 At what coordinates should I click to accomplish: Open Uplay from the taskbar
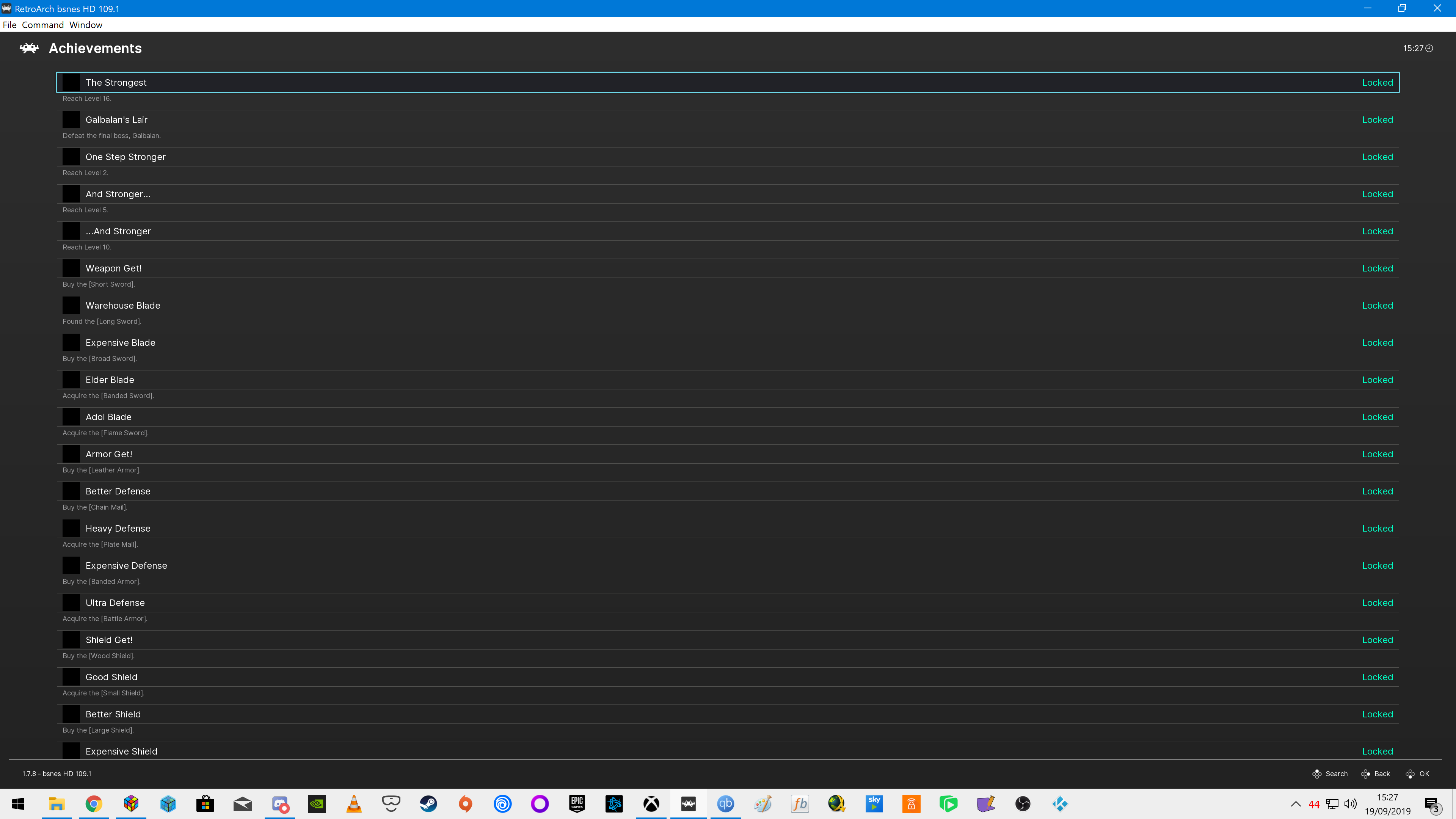(x=502, y=804)
